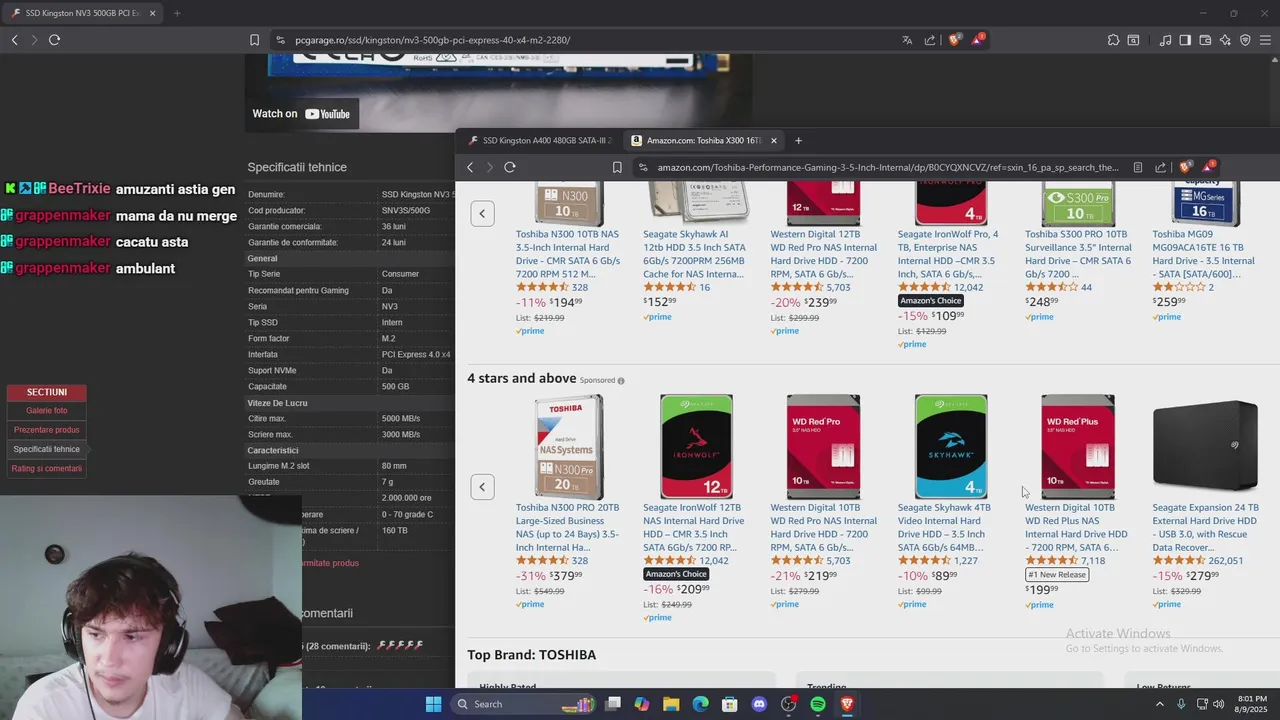Open reader mode icon in Amazon address bar
Viewport: 1280px width, 720px height.
(1138, 167)
